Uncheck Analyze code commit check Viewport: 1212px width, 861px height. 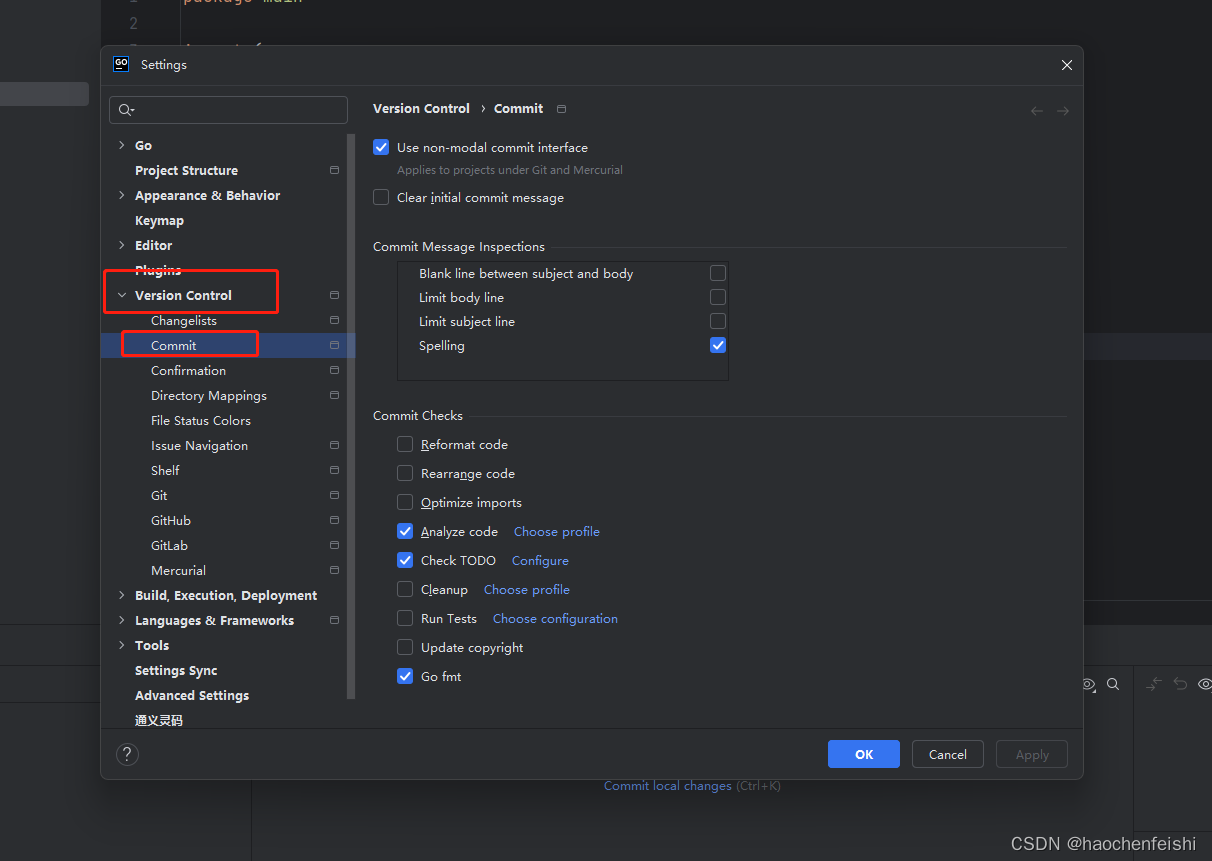(405, 531)
